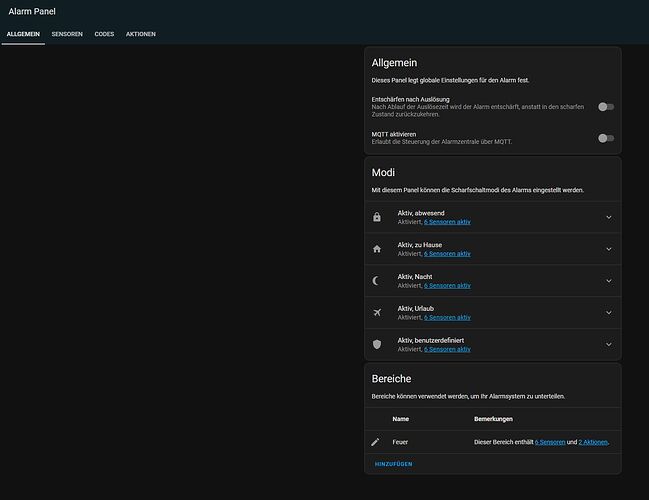The width and height of the screenshot is (649, 500).
Task: Click the shield icon for Aktiv, benutzerdefiniert
Action: [x=377, y=344]
